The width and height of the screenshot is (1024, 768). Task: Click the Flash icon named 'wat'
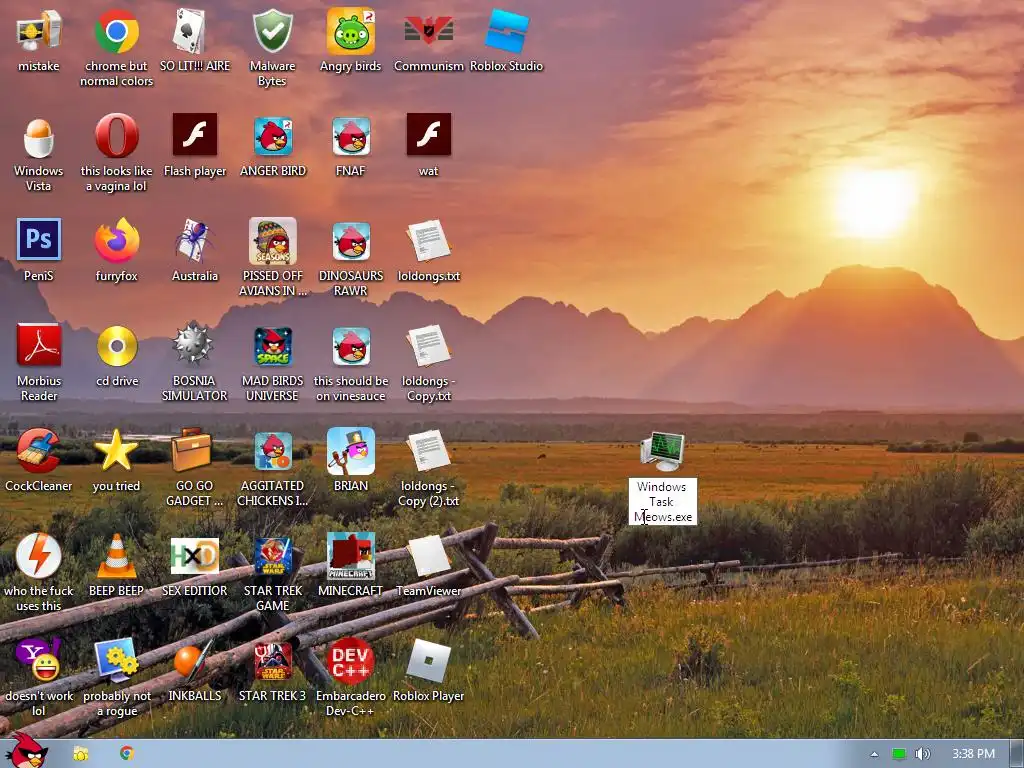click(428, 135)
